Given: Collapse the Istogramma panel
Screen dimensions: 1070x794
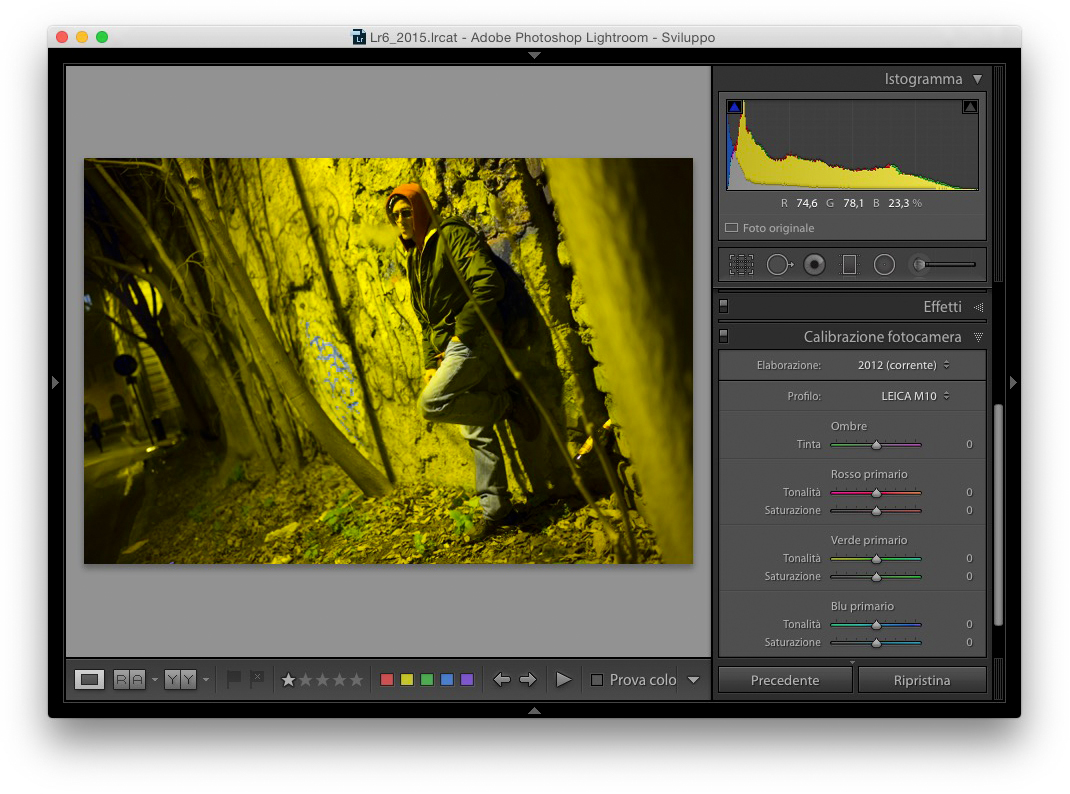Looking at the screenshot, I should click(x=977, y=79).
